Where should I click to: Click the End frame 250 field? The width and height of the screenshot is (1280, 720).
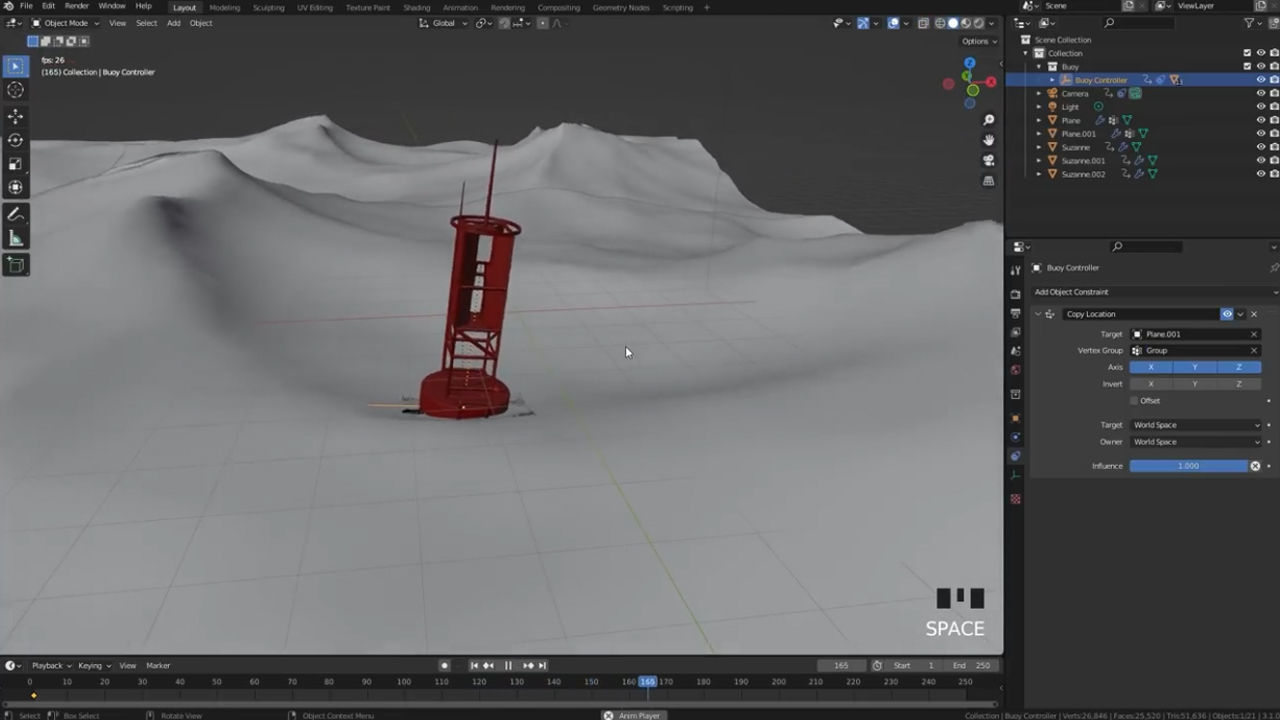coord(971,666)
